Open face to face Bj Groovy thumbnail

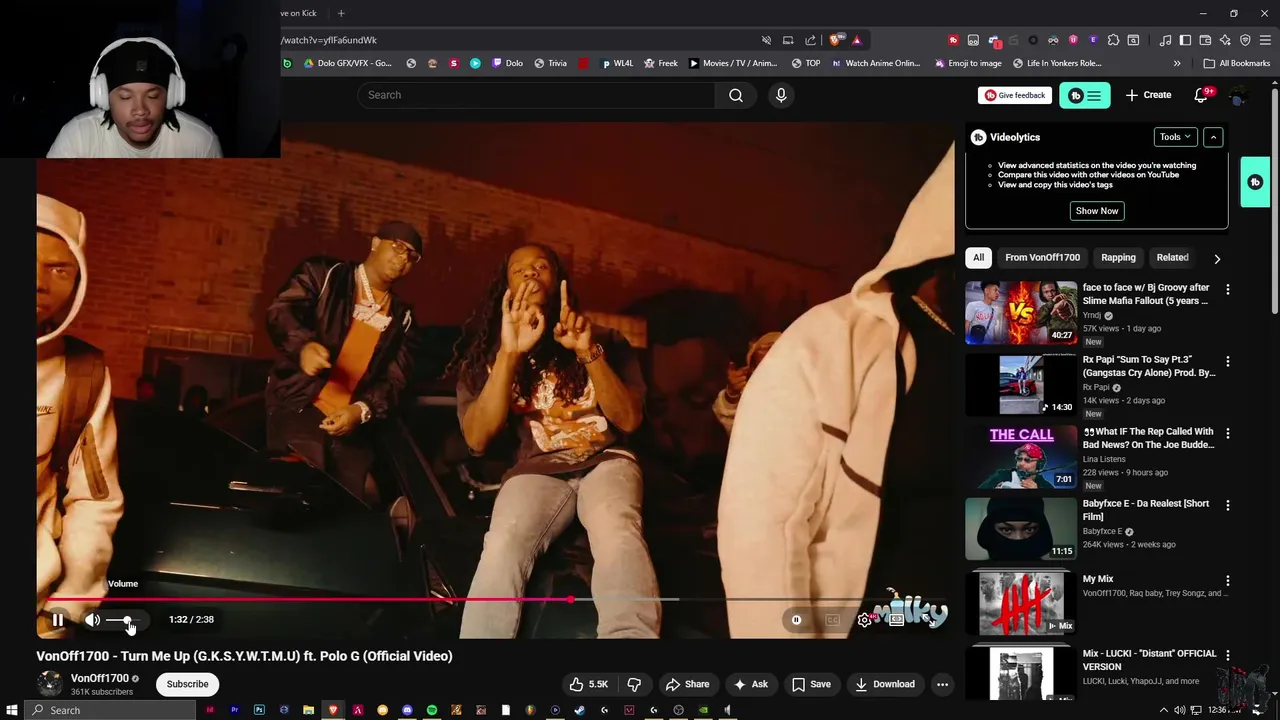tap(1021, 312)
